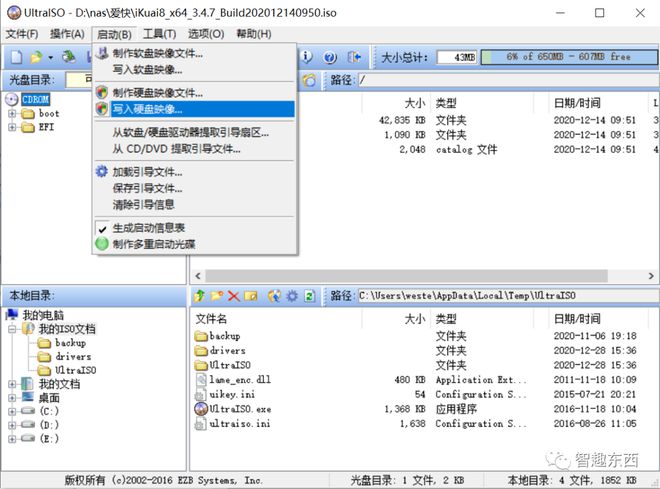Expand the (C:) drive node
Screen dimensions: 660x489
tap(12, 411)
